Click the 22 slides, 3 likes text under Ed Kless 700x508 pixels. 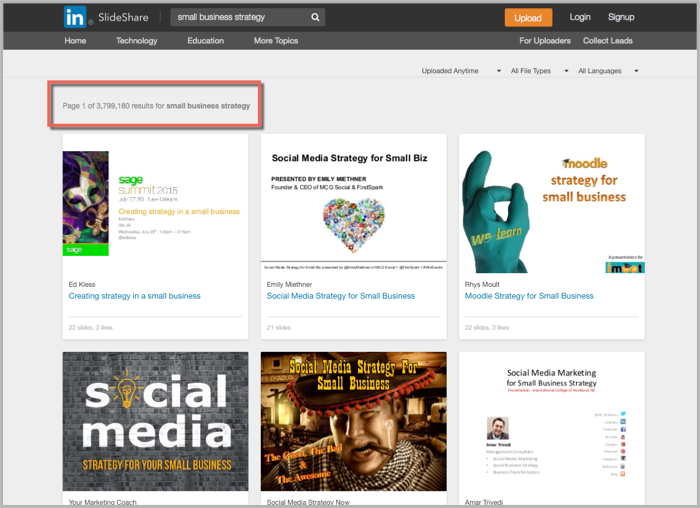coord(91,328)
